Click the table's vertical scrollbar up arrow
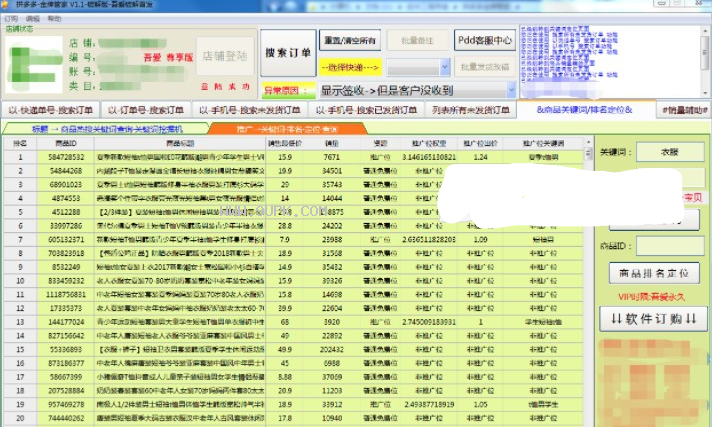The width and height of the screenshot is (712, 427). tap(588, 142)
